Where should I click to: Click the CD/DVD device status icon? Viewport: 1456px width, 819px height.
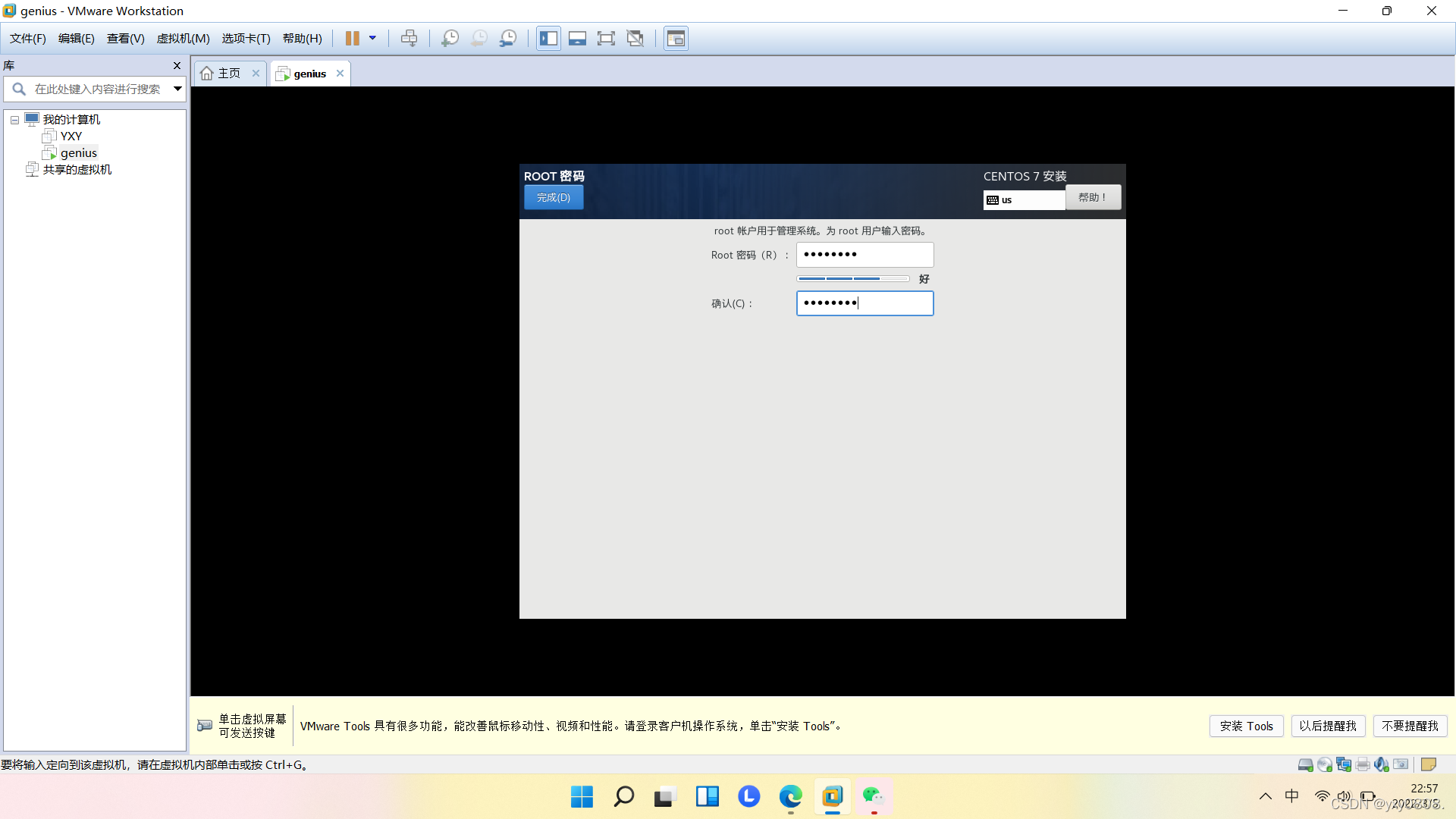[1325, 765]
